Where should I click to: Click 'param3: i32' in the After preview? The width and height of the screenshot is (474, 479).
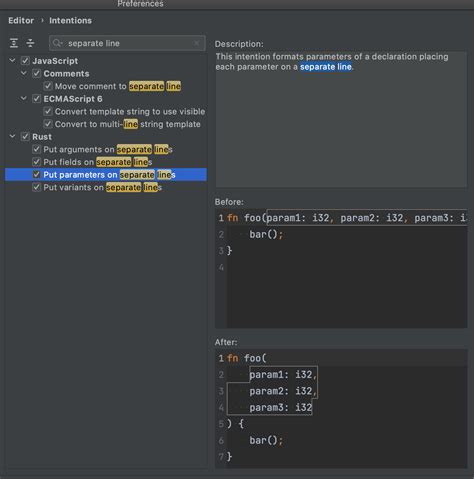tap(281, 407)
